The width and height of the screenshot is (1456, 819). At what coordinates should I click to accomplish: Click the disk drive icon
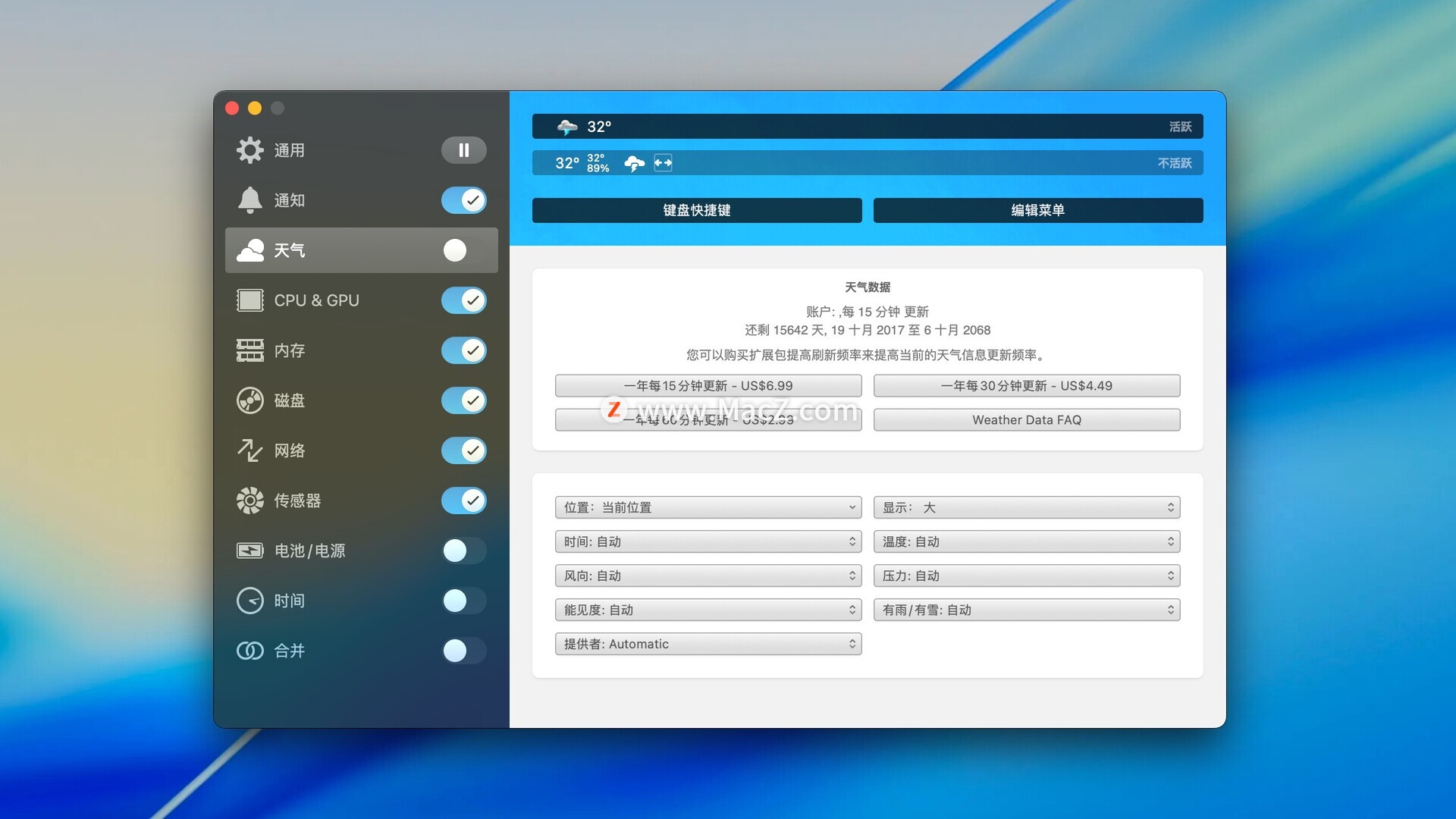249,400
